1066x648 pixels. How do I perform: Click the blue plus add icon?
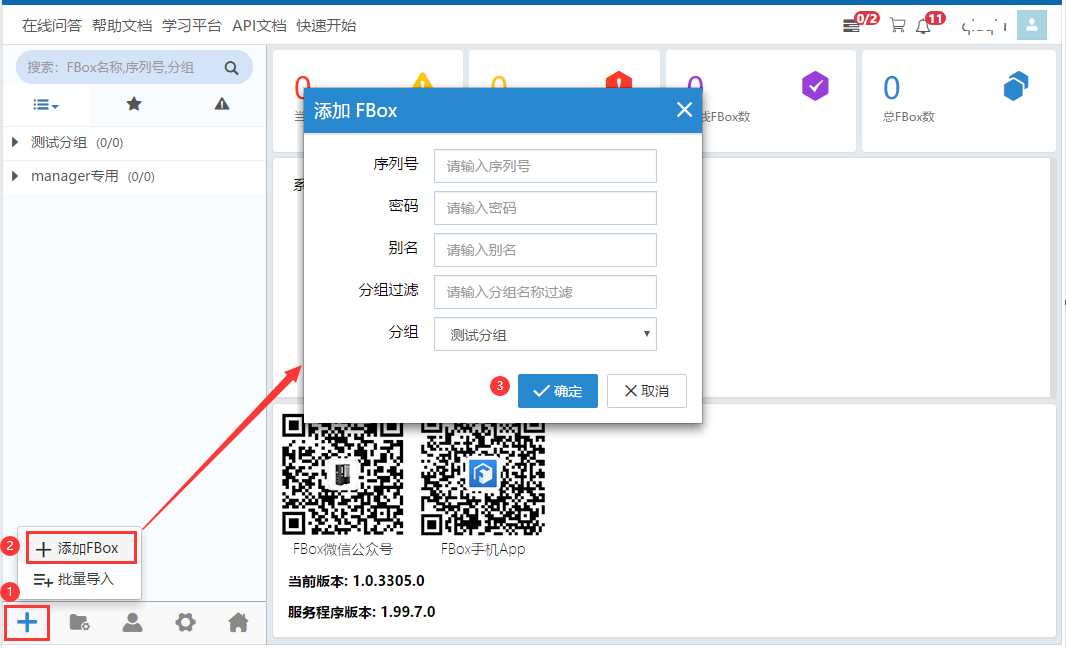click(x=27, y=623)
